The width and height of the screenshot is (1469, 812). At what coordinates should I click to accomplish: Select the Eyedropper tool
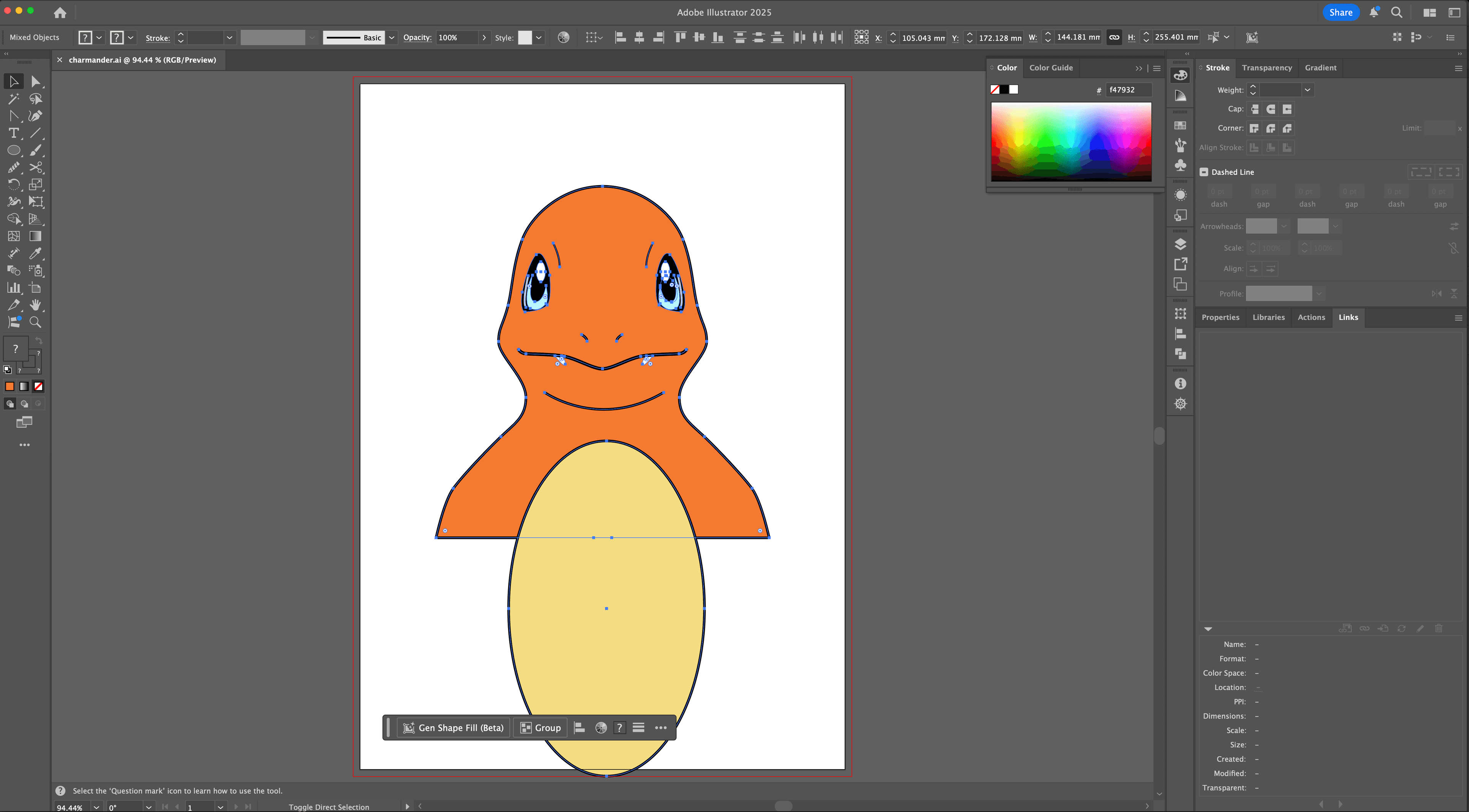tap(35, 253)
